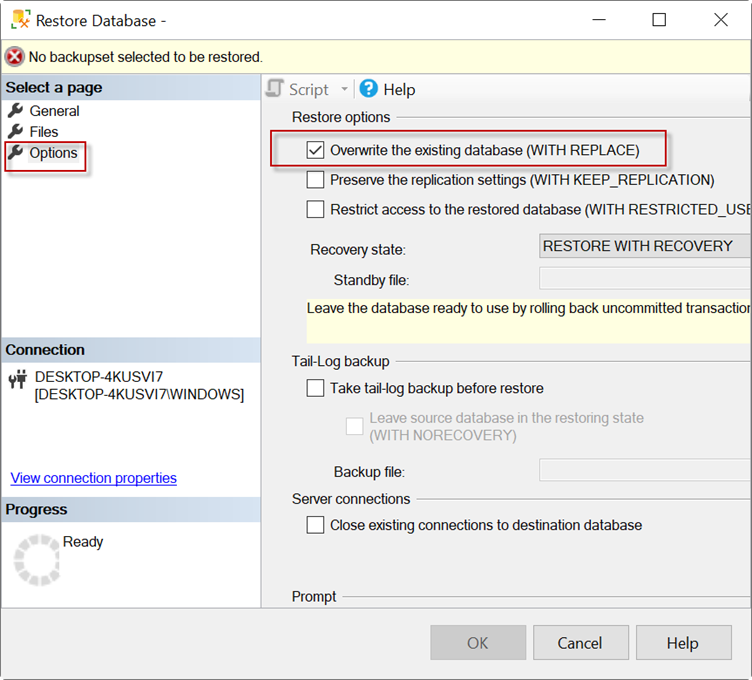This screenshot has height=680, width=752.
Task: Select the General page
Action: 54,111
